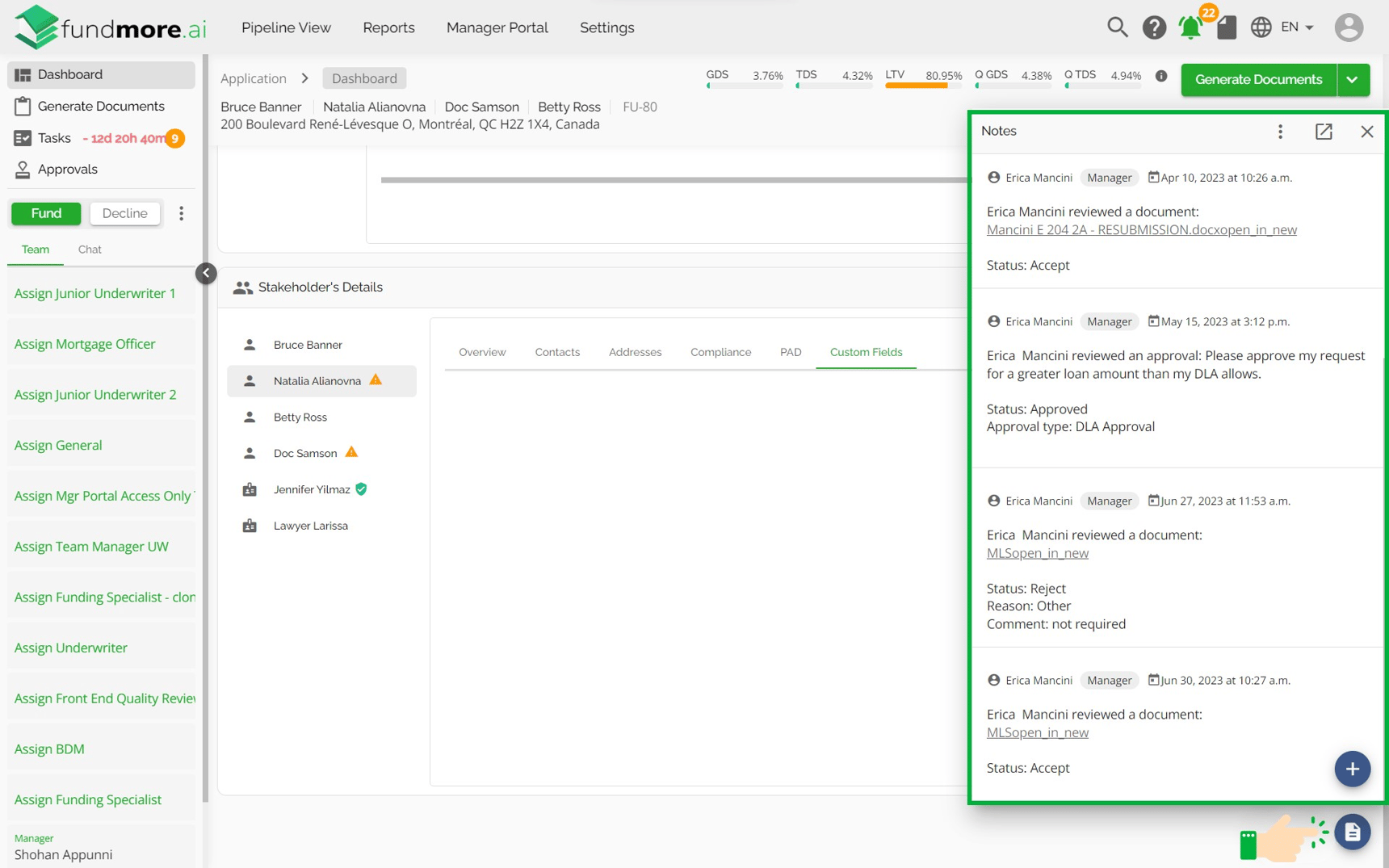Click the ratios info icon beside Q TDS
The image size is (1389, 868).
(1161, 76)
